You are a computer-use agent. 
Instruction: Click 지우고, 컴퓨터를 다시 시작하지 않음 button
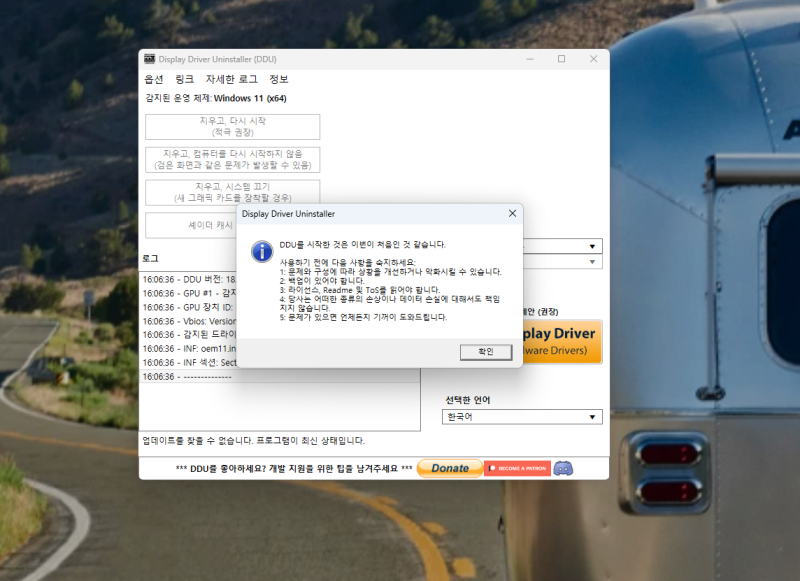tap(233, 159)
